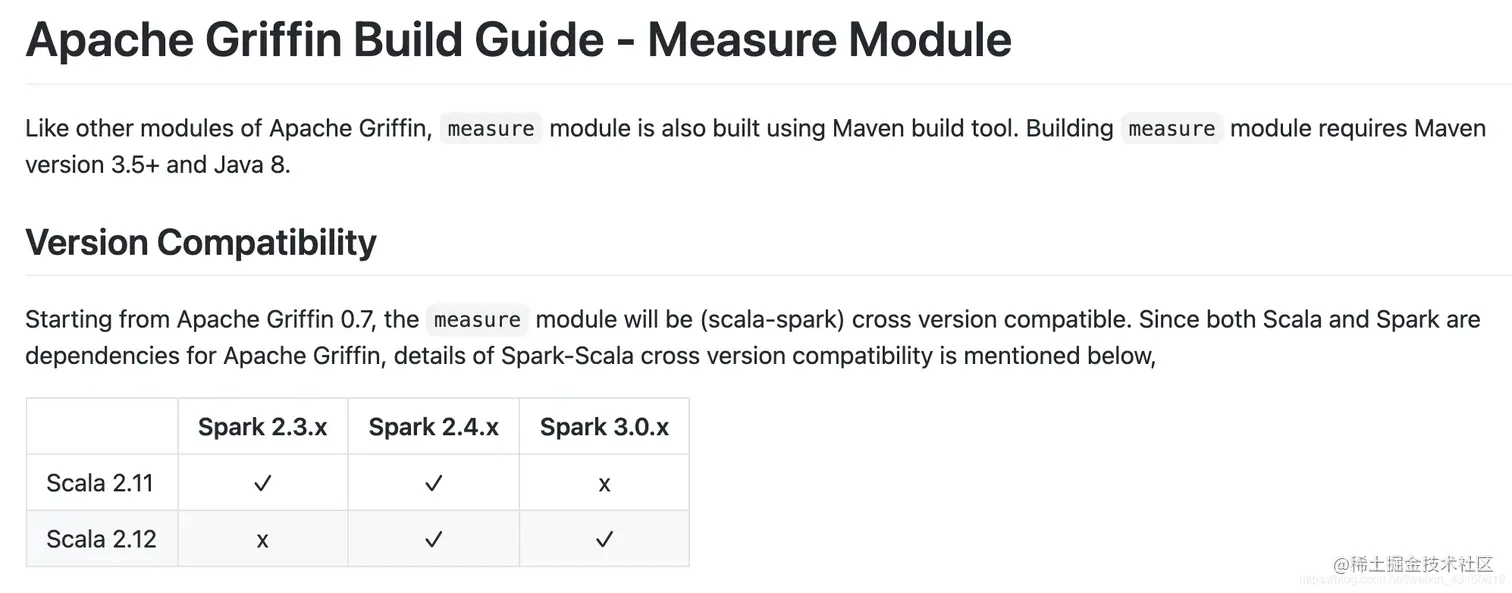This screenshot has height=593, width=1512.
Task: Click checkmark for Scala 2.12 and Spark 2.4.x
Action: [434, 540]
